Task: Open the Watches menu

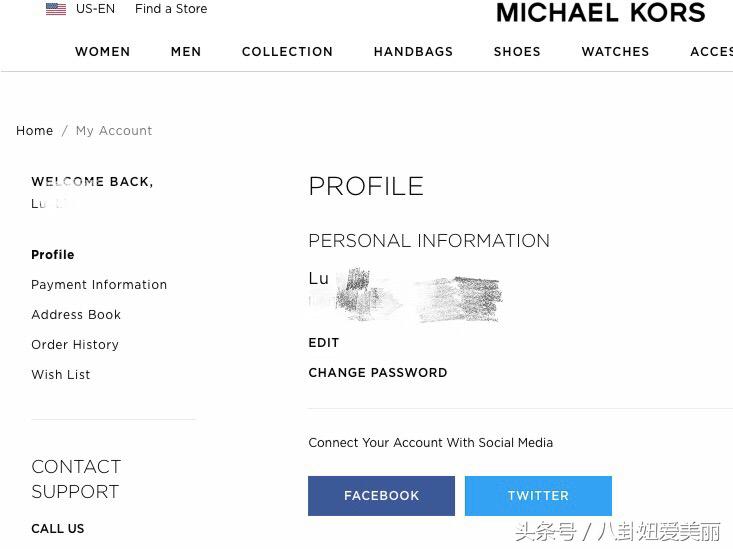Action: 615,52
